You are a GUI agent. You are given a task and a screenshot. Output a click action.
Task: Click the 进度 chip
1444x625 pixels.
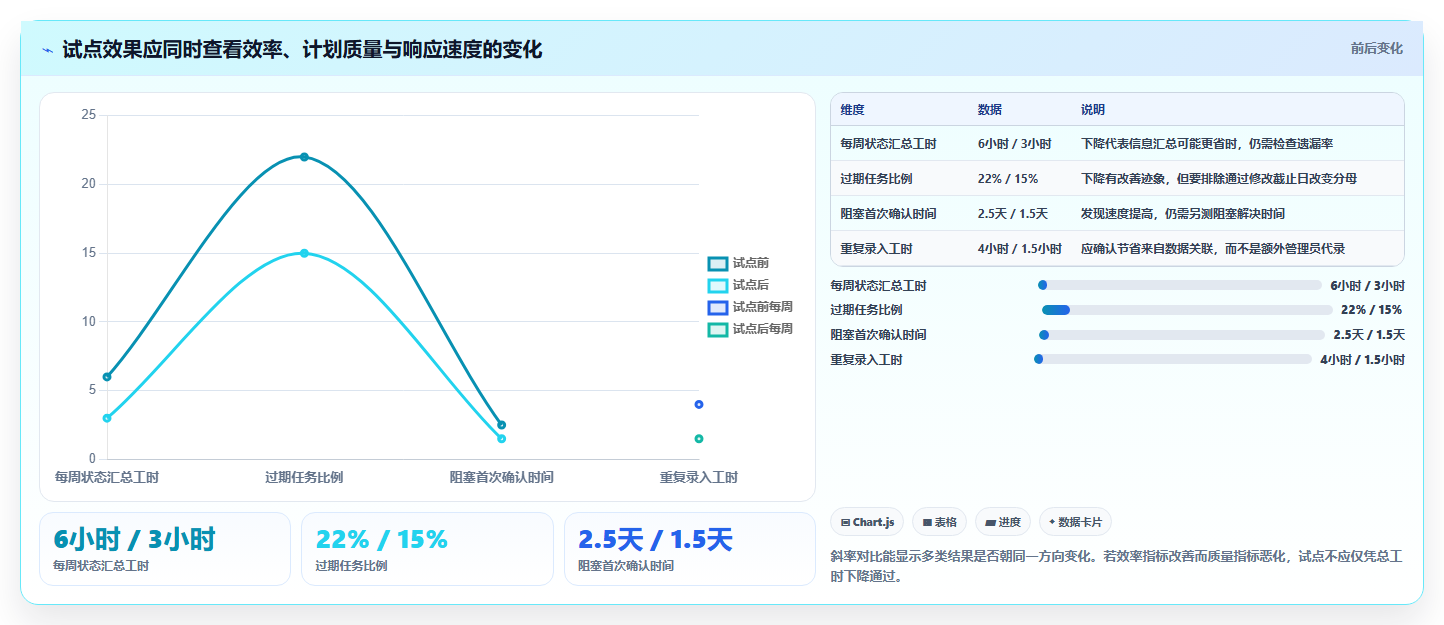point(1003,522)
